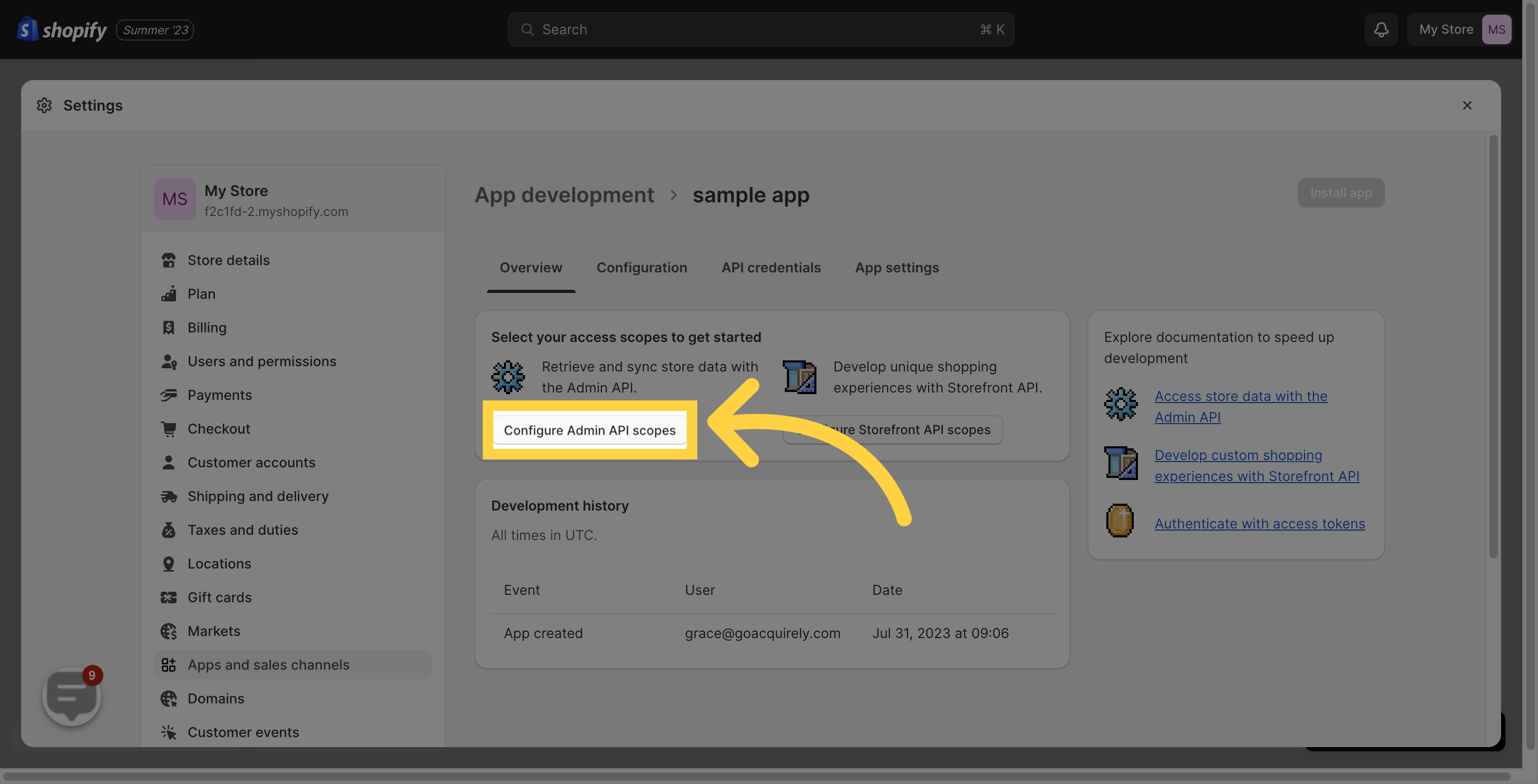Go back via App development breadcrumb

pos(564,194)
